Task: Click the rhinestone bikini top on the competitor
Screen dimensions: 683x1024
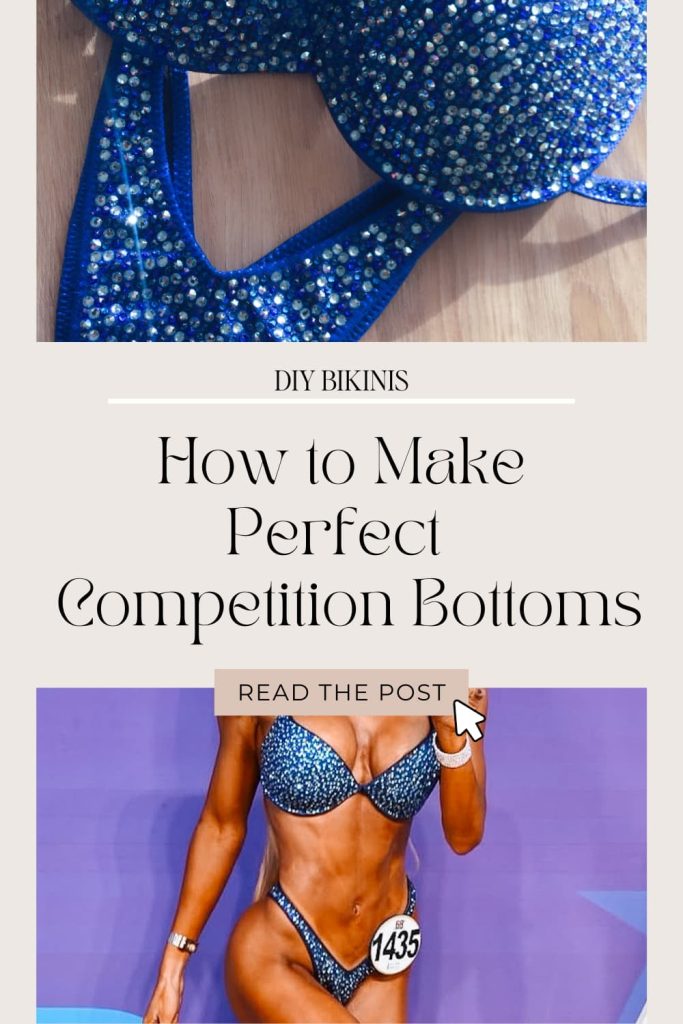Action: 349,769
